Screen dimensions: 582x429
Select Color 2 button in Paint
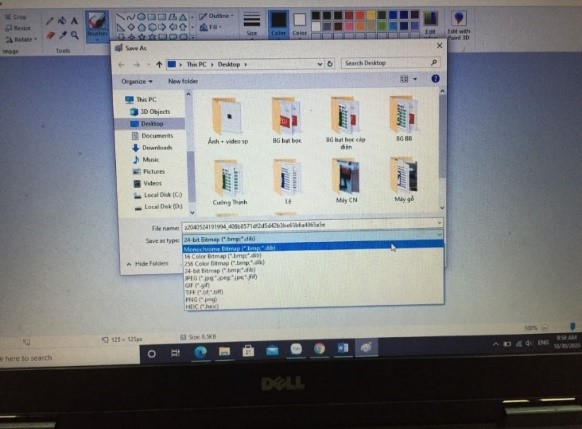point(300,25)
